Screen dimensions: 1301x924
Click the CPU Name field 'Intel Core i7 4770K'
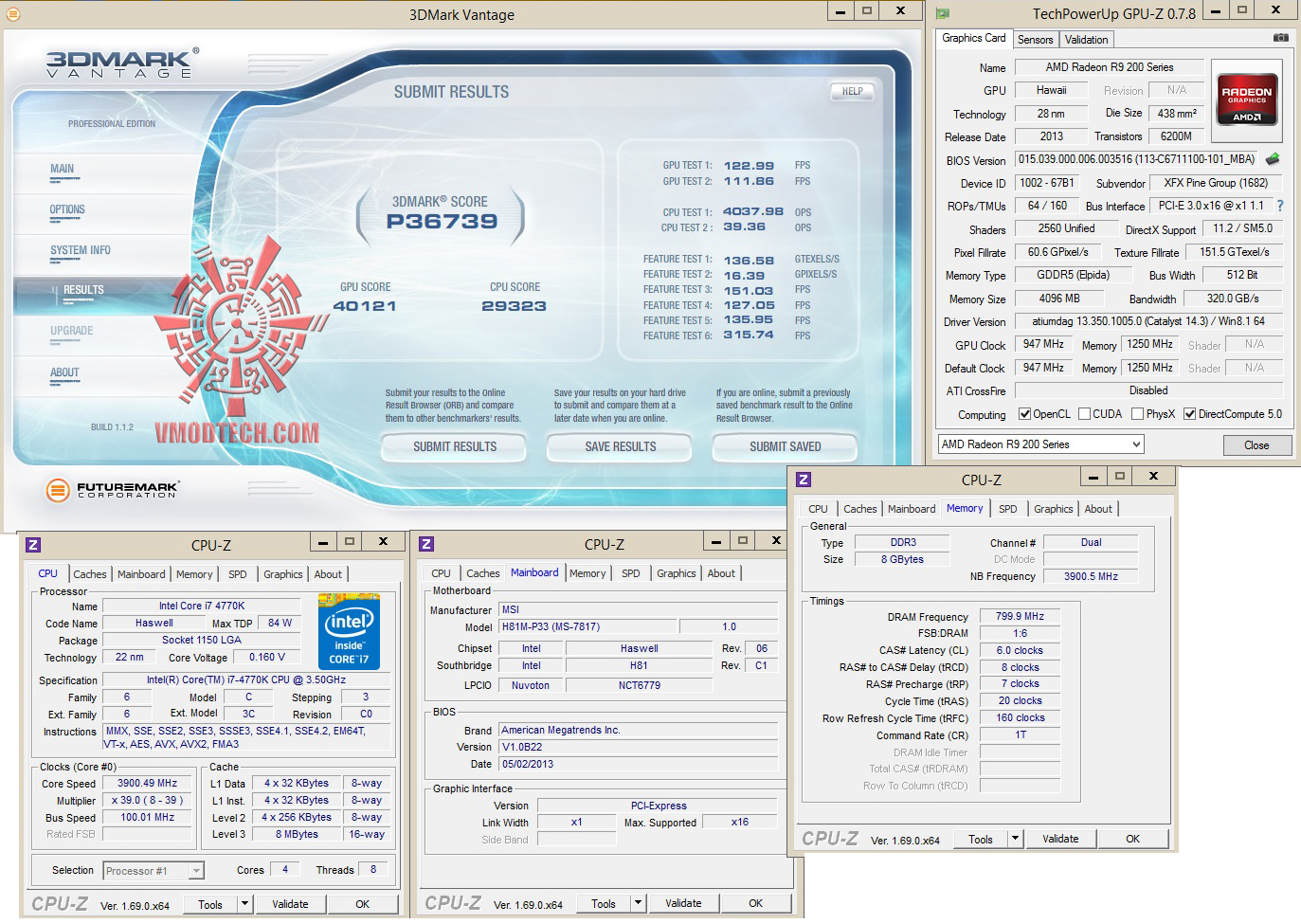pos(202,607)
